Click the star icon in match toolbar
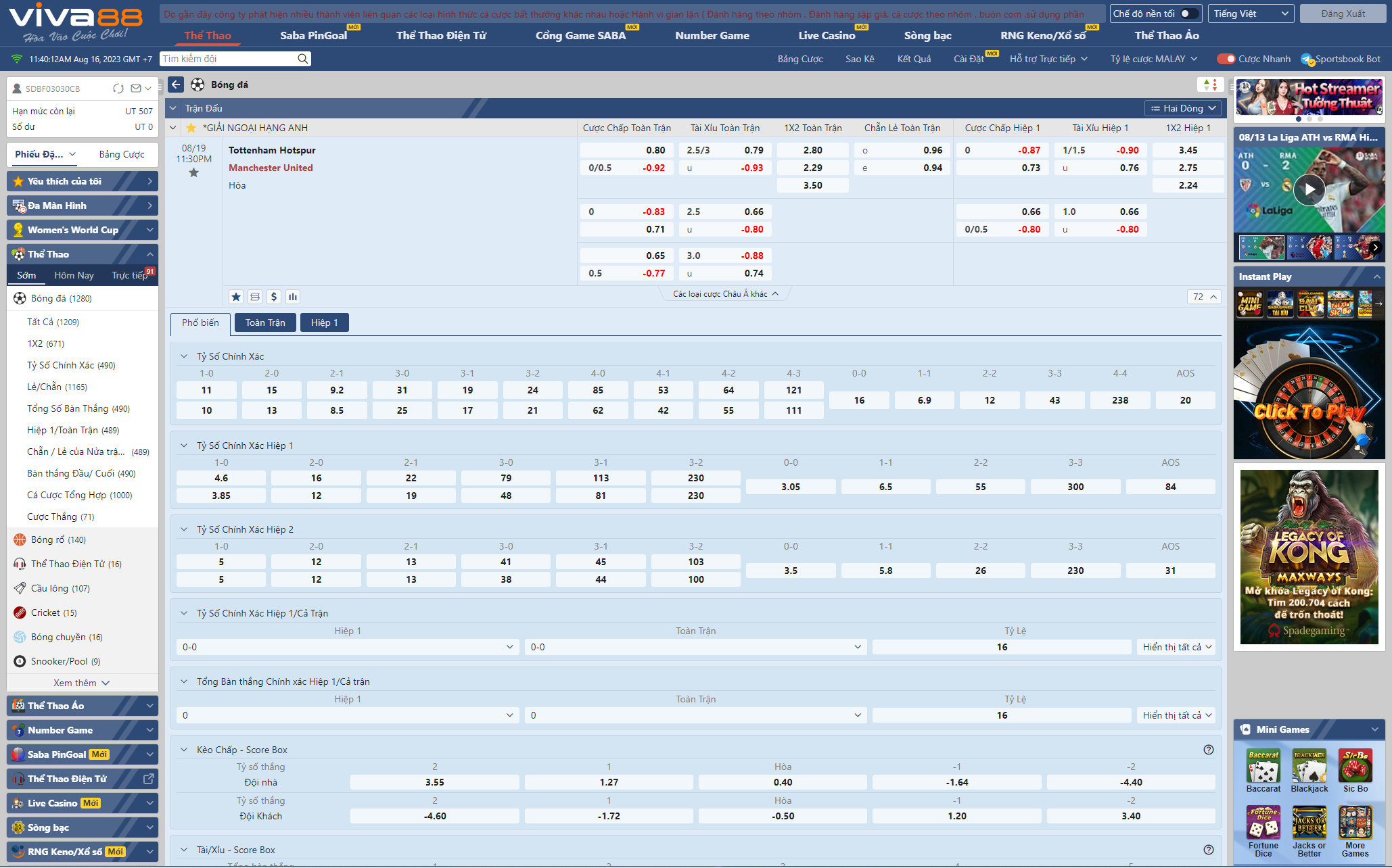Screen dimensions: 1392x868 pos(236,297)
